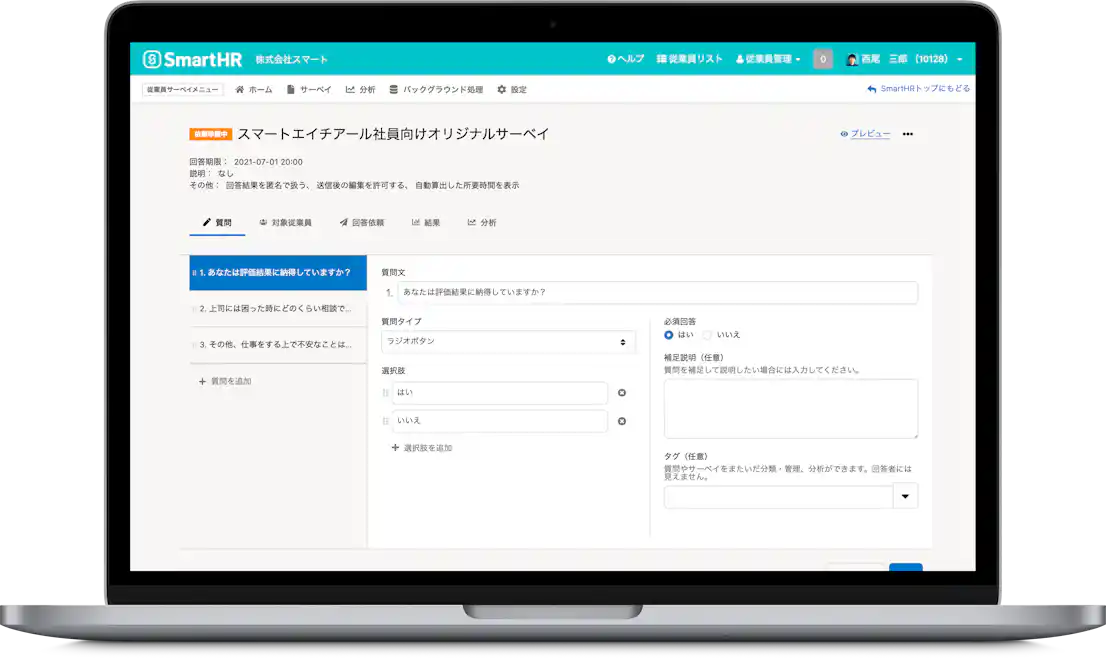
Task: Switch to the 結果 tab
Action: [424, 222]
